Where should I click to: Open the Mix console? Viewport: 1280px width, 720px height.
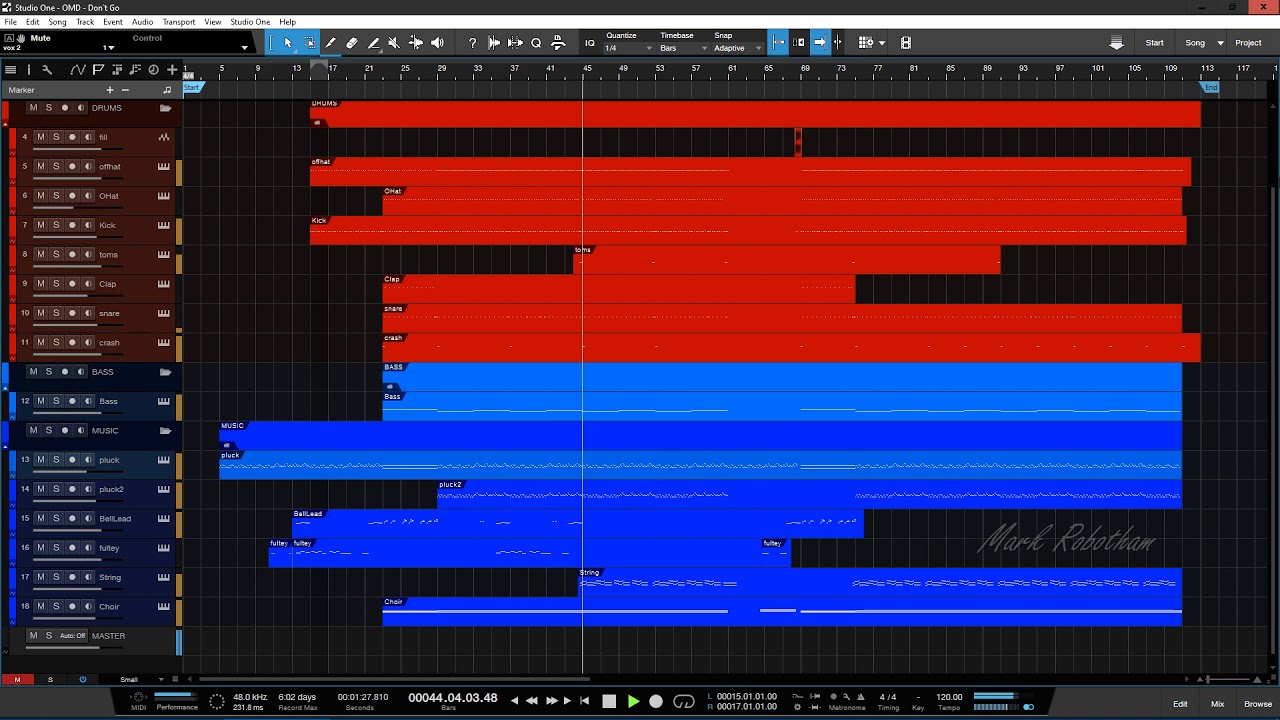pos(1217,704)
